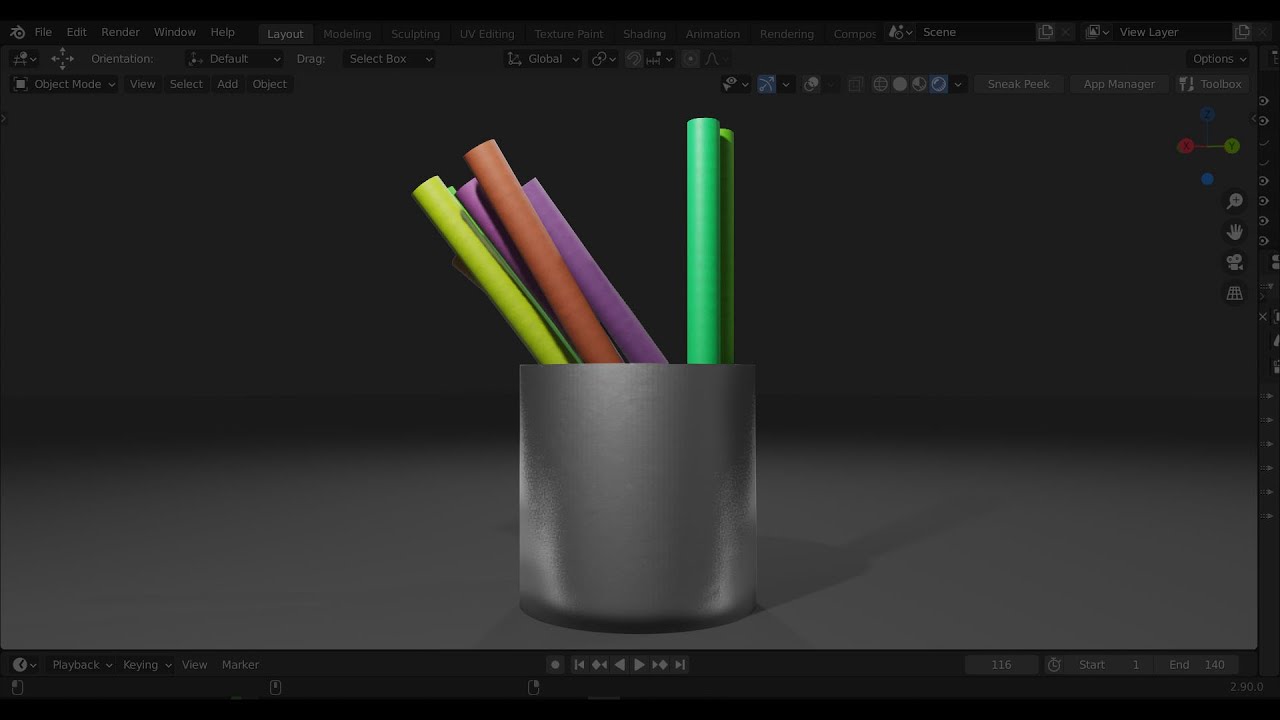Viewport: 1280px width, 720px height.
Task: Open the Window menu
Action: tap(175, 32)
